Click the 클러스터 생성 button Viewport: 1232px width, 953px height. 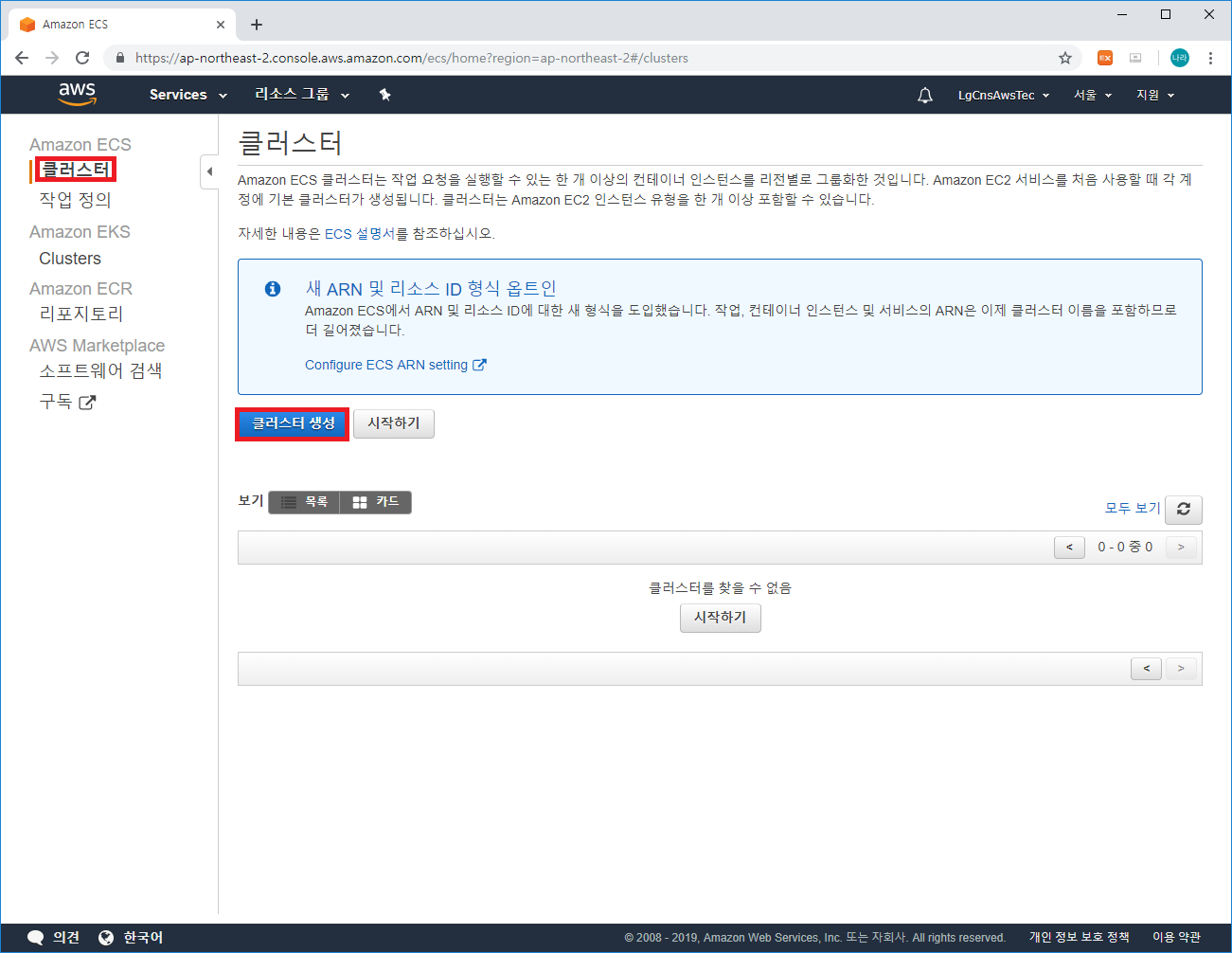[x=293, y=423]
